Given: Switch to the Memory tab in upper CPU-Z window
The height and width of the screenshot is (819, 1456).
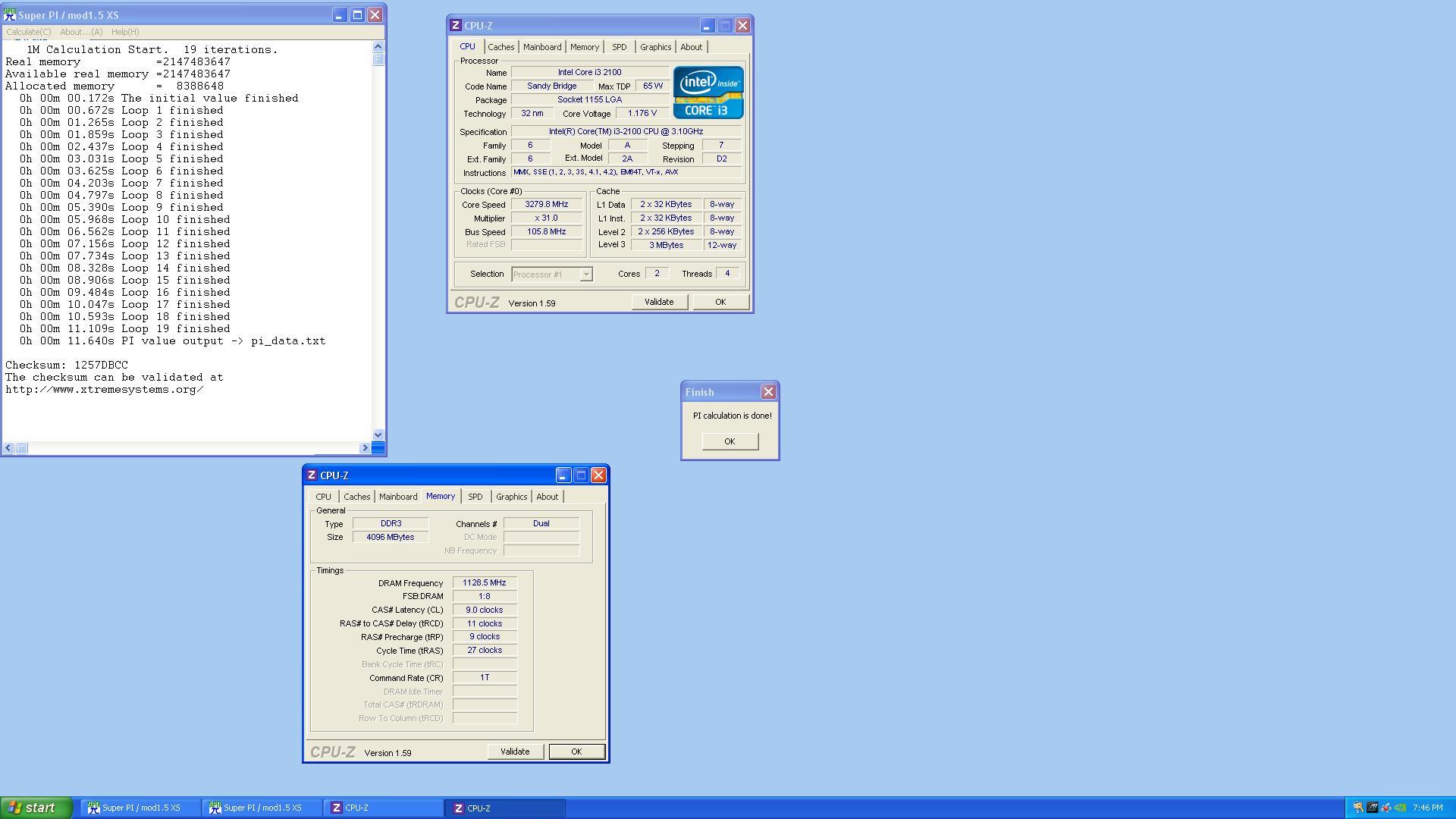Looking at the screenshot, I should pos(585,47).
